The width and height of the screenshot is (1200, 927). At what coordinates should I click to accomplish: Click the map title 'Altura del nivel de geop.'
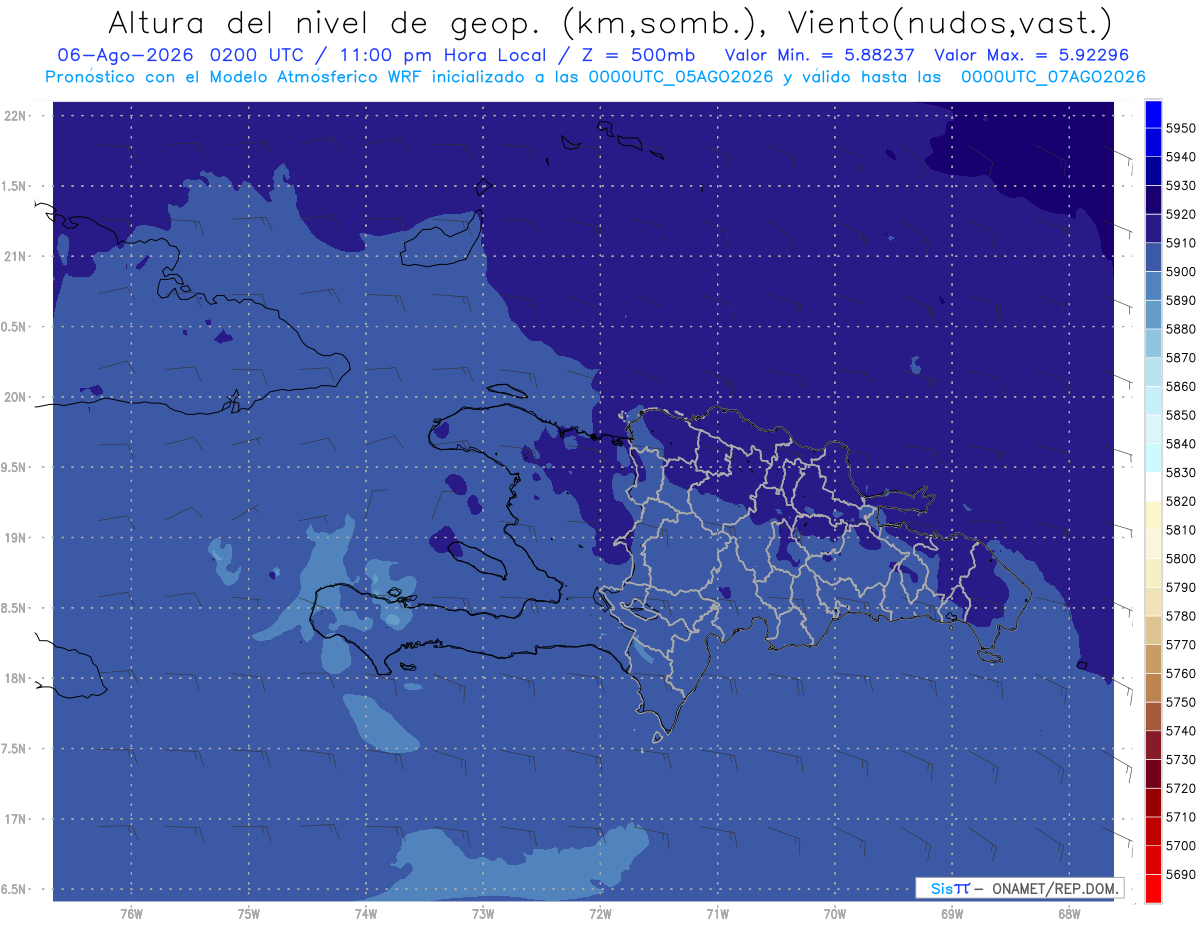tap(323, 22)
